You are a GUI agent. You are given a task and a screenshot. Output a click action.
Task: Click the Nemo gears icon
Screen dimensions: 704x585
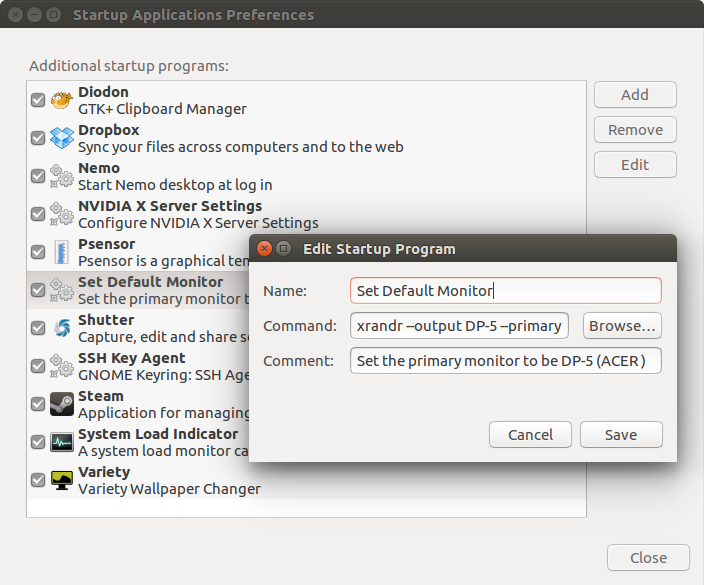pos(62,176)
